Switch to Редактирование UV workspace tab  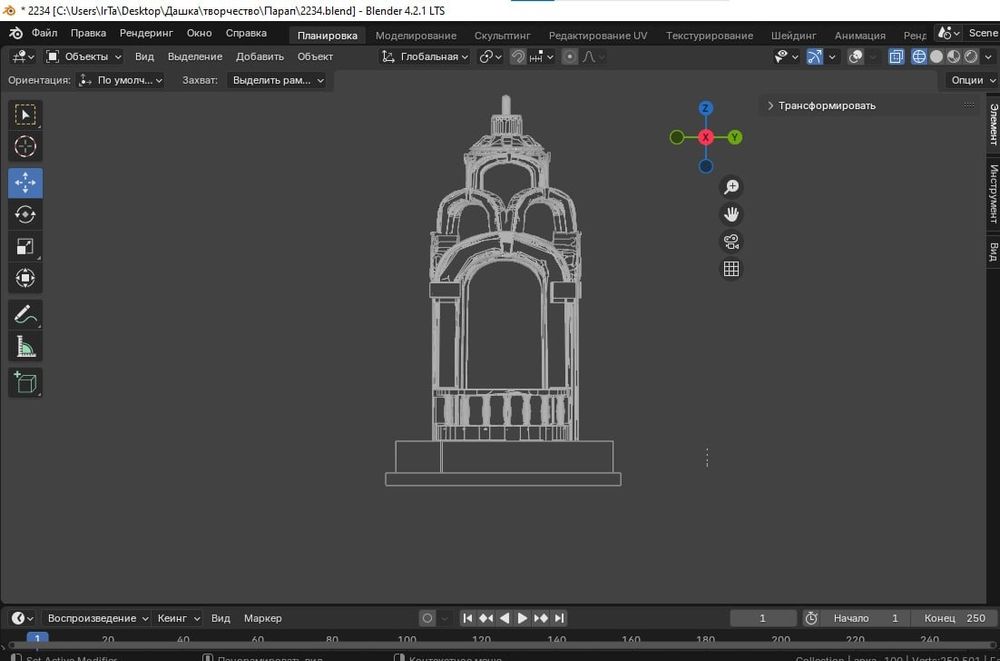click(x=598, y=36)
